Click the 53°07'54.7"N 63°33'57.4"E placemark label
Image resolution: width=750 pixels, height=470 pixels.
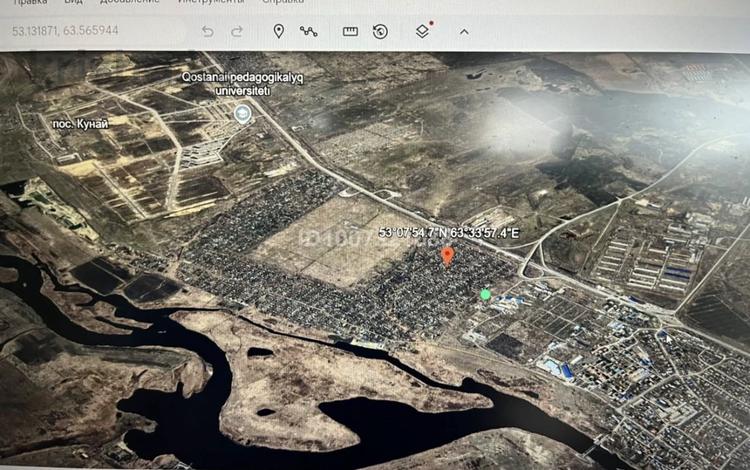449,233
